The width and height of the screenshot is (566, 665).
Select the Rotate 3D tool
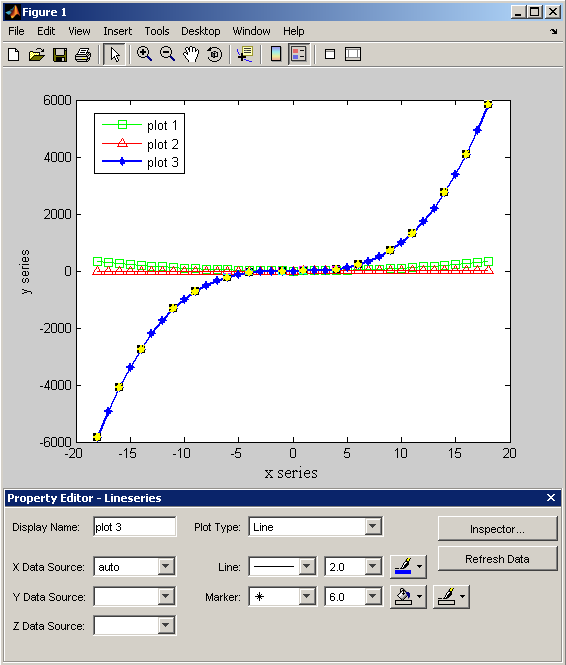[215, 54]
